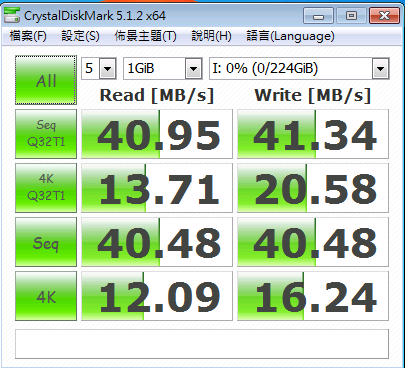Click the Read [MB/s] column header

(157, 95)
